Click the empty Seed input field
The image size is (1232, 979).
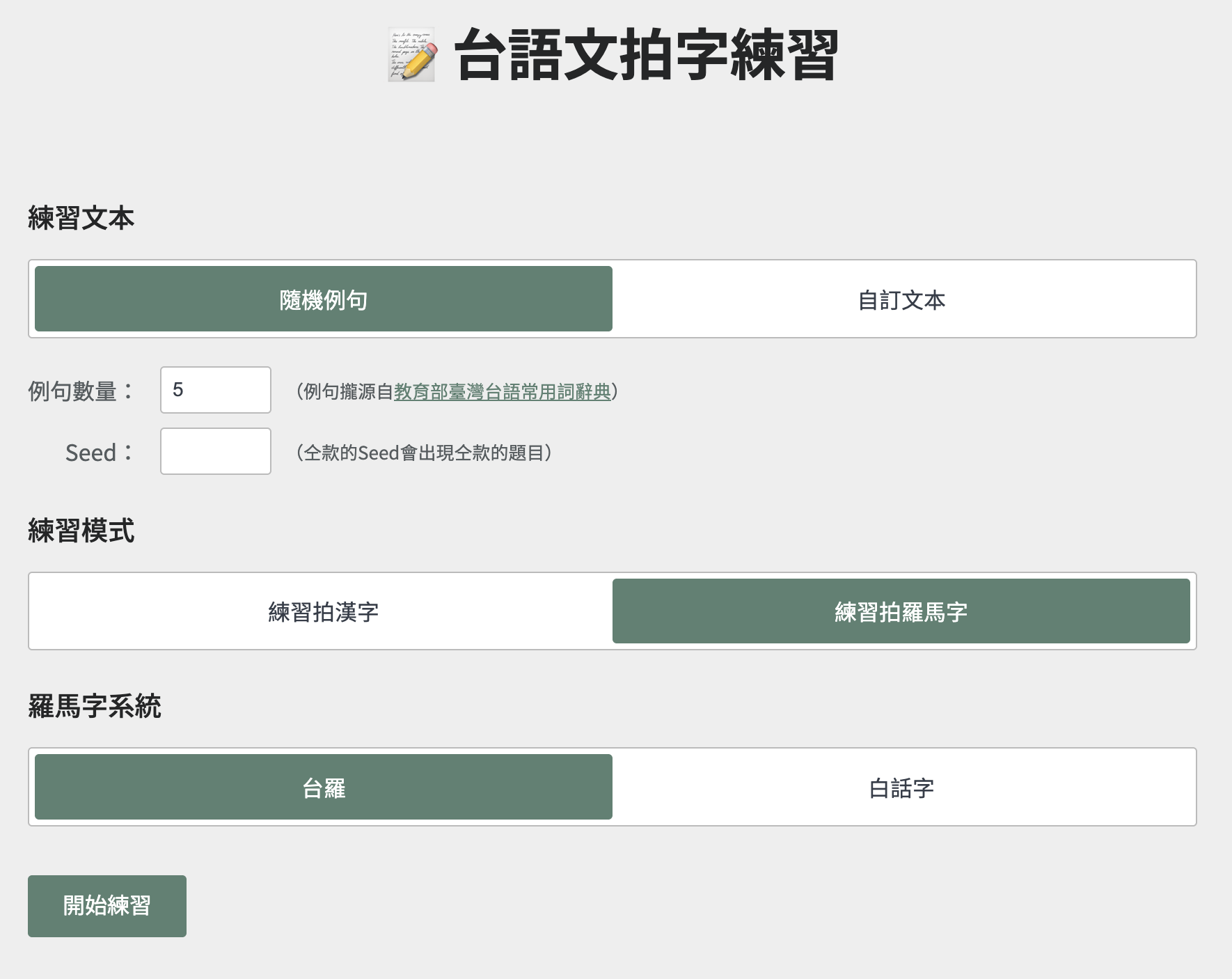(x=215, y=451)
